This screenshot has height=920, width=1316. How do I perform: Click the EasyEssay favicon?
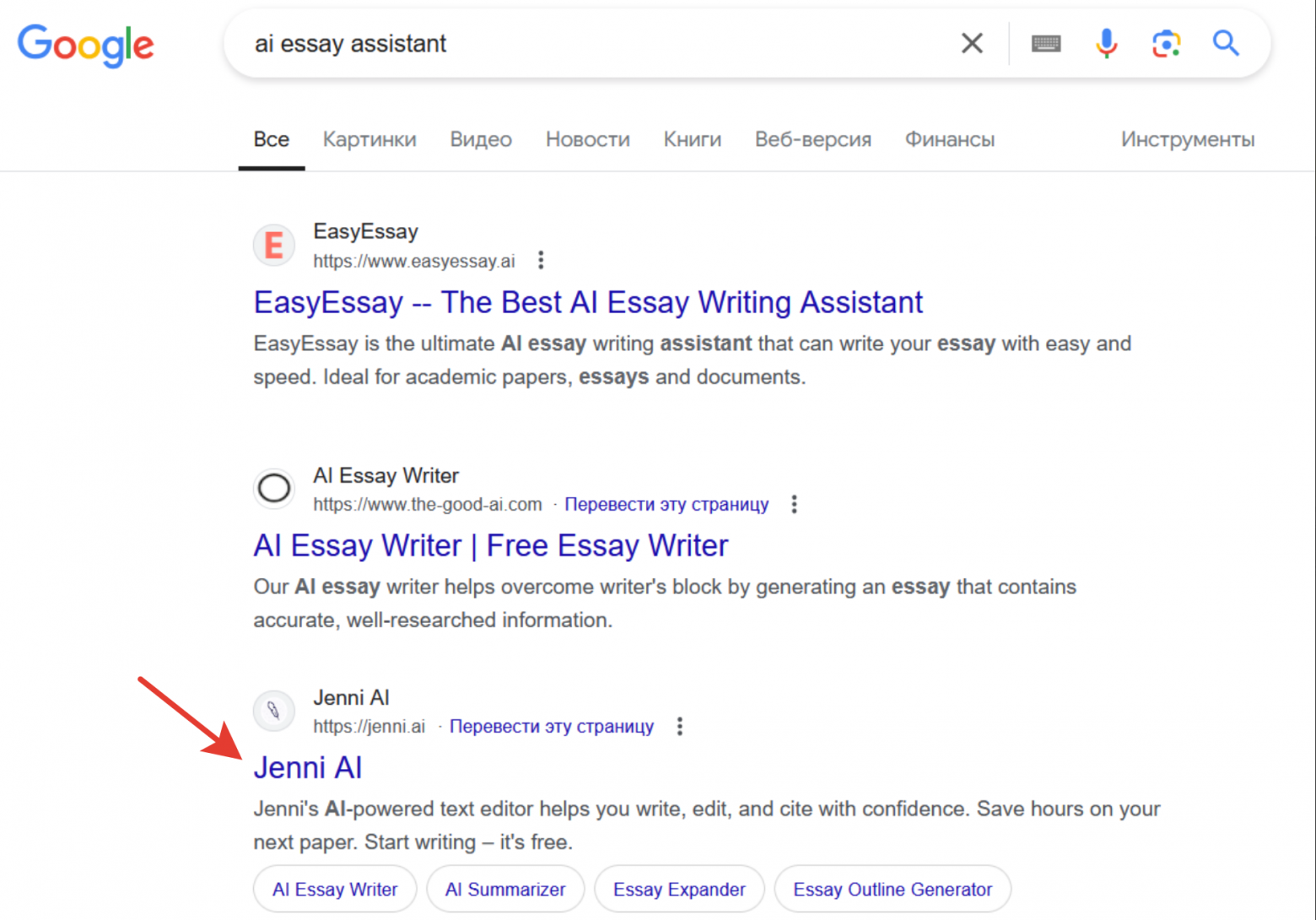click(274, 246)
